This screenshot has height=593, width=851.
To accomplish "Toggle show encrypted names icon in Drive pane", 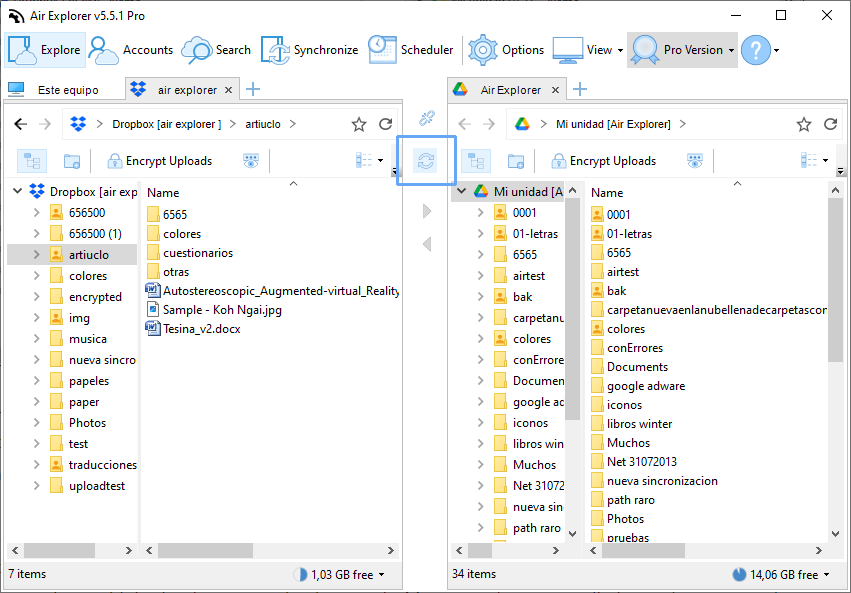I will pyautogui.click(x=695, y=161).
